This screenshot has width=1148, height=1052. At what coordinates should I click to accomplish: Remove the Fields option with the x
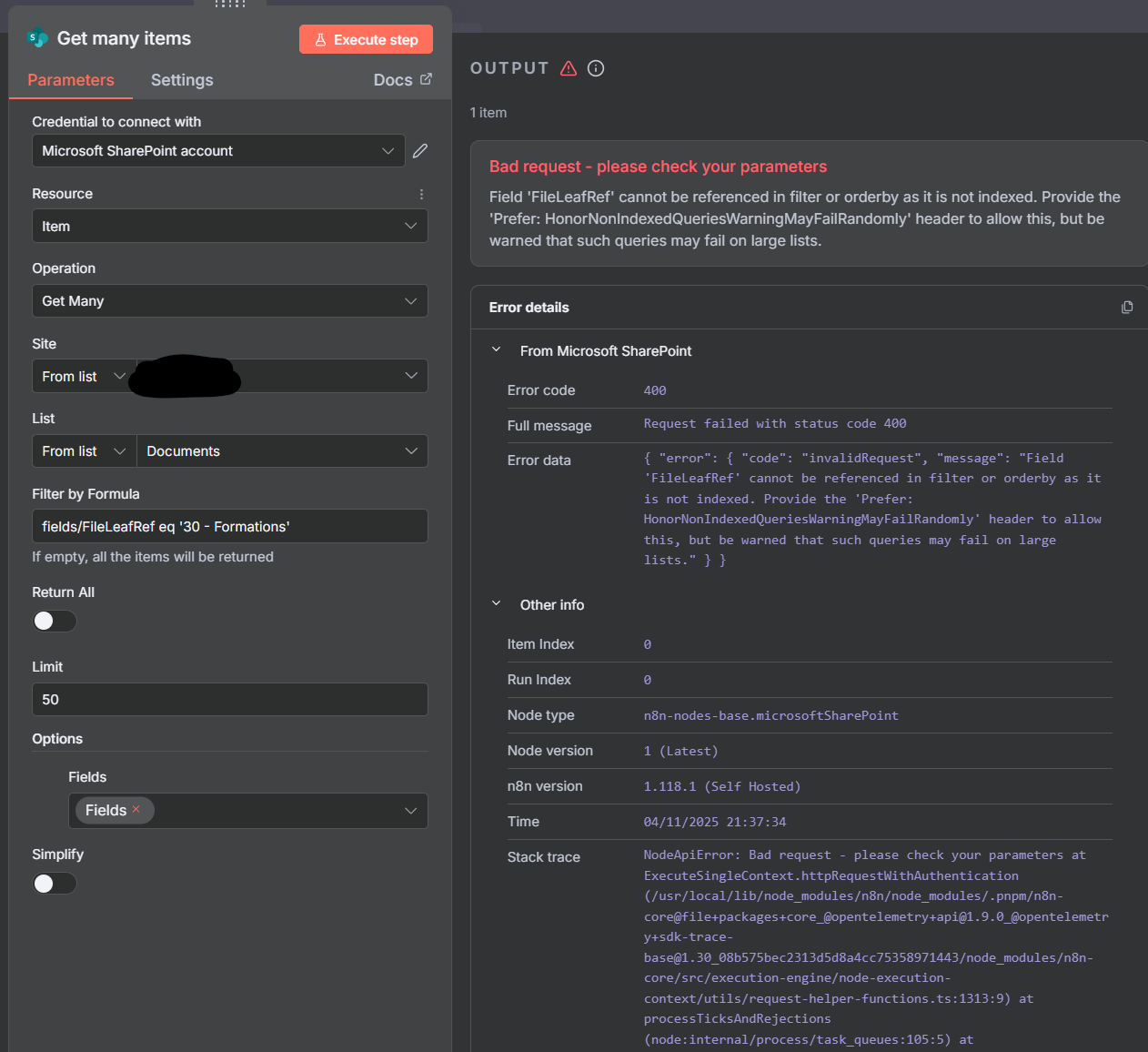pos(136,809)
